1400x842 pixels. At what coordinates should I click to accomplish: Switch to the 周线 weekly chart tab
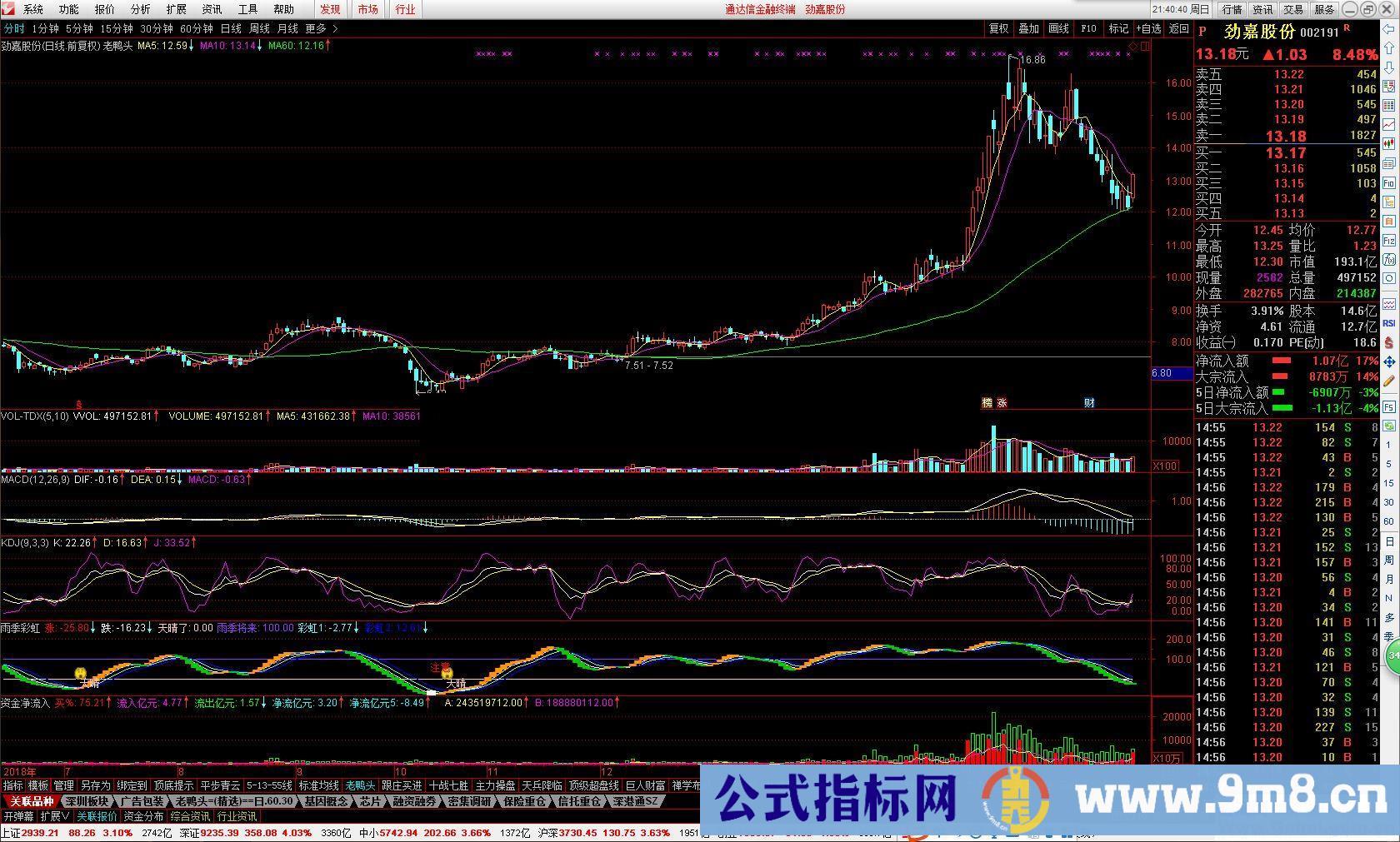click(x=259, y=27)
